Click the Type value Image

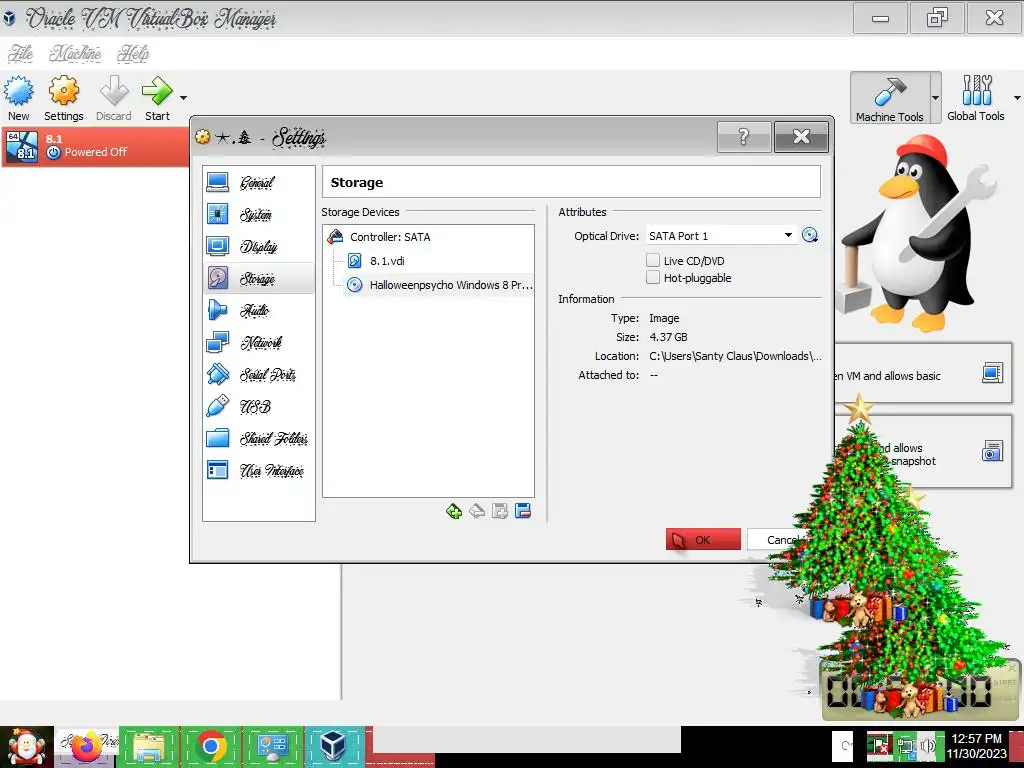click(664, 318)
